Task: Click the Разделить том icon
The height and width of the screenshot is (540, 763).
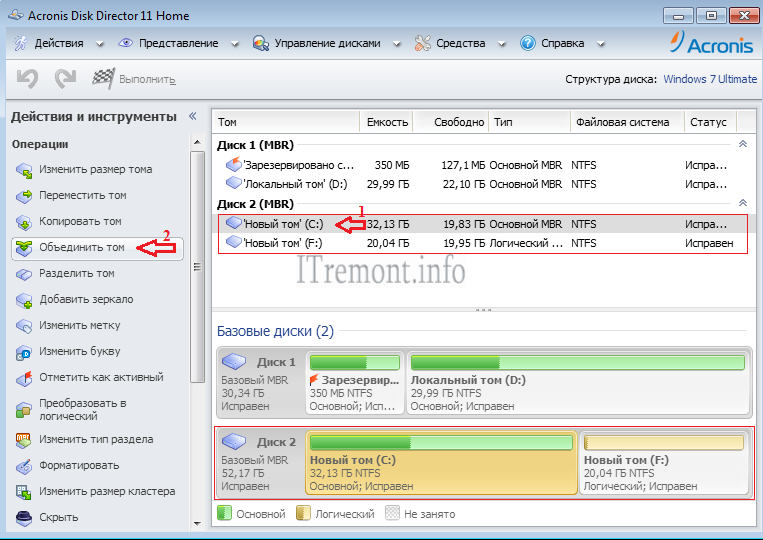Action: point(24,274)
